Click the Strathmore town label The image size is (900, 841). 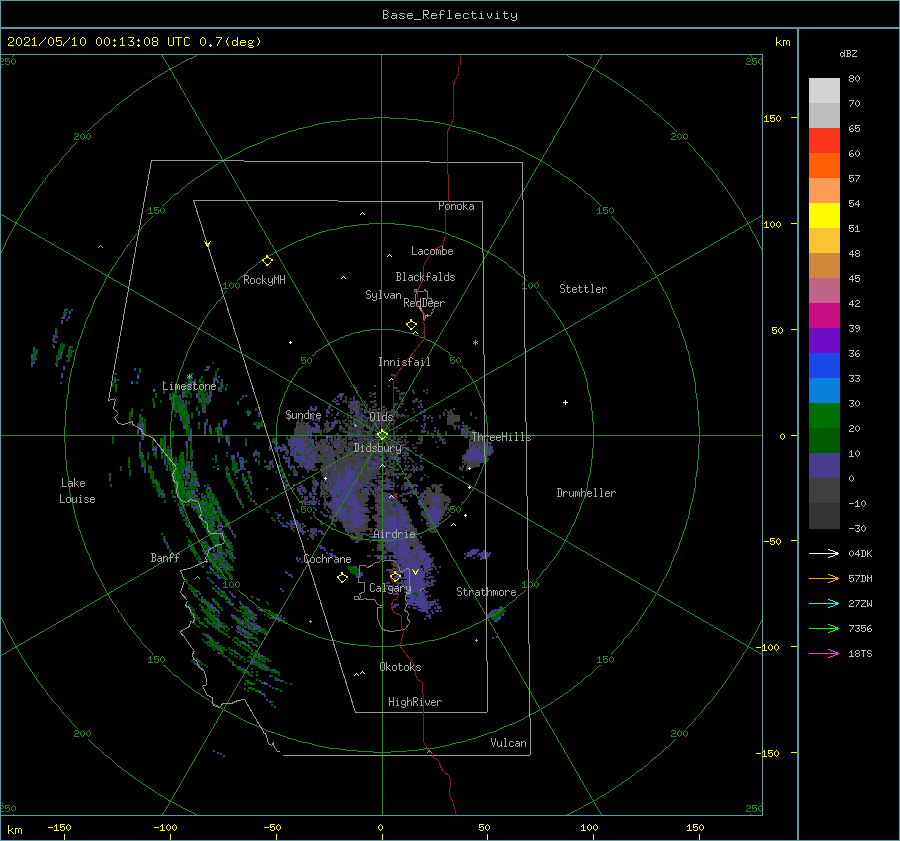[x=486, y=592]
